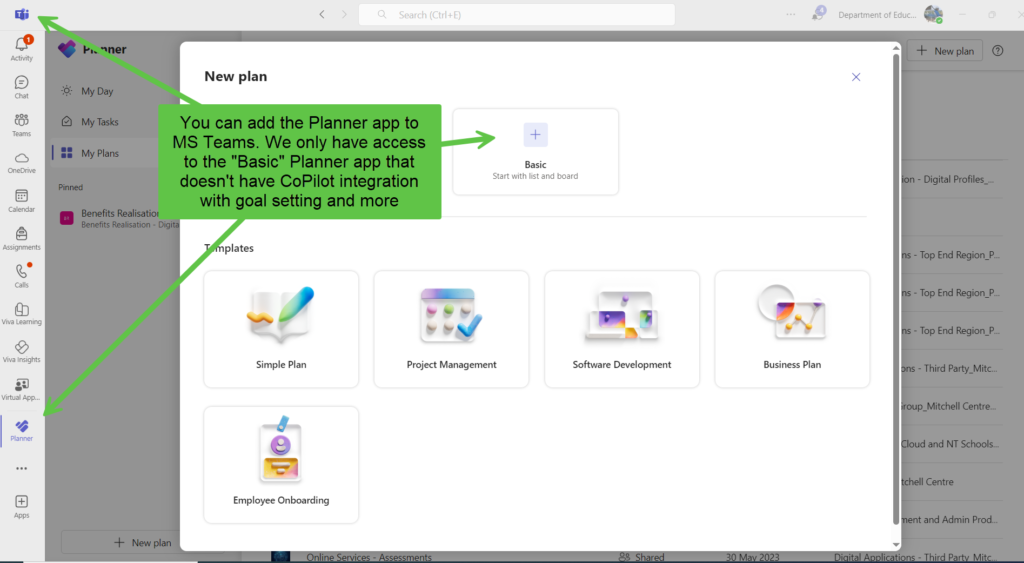Click the 'ion - Digital Profiles_...' row text

point(948,179)
